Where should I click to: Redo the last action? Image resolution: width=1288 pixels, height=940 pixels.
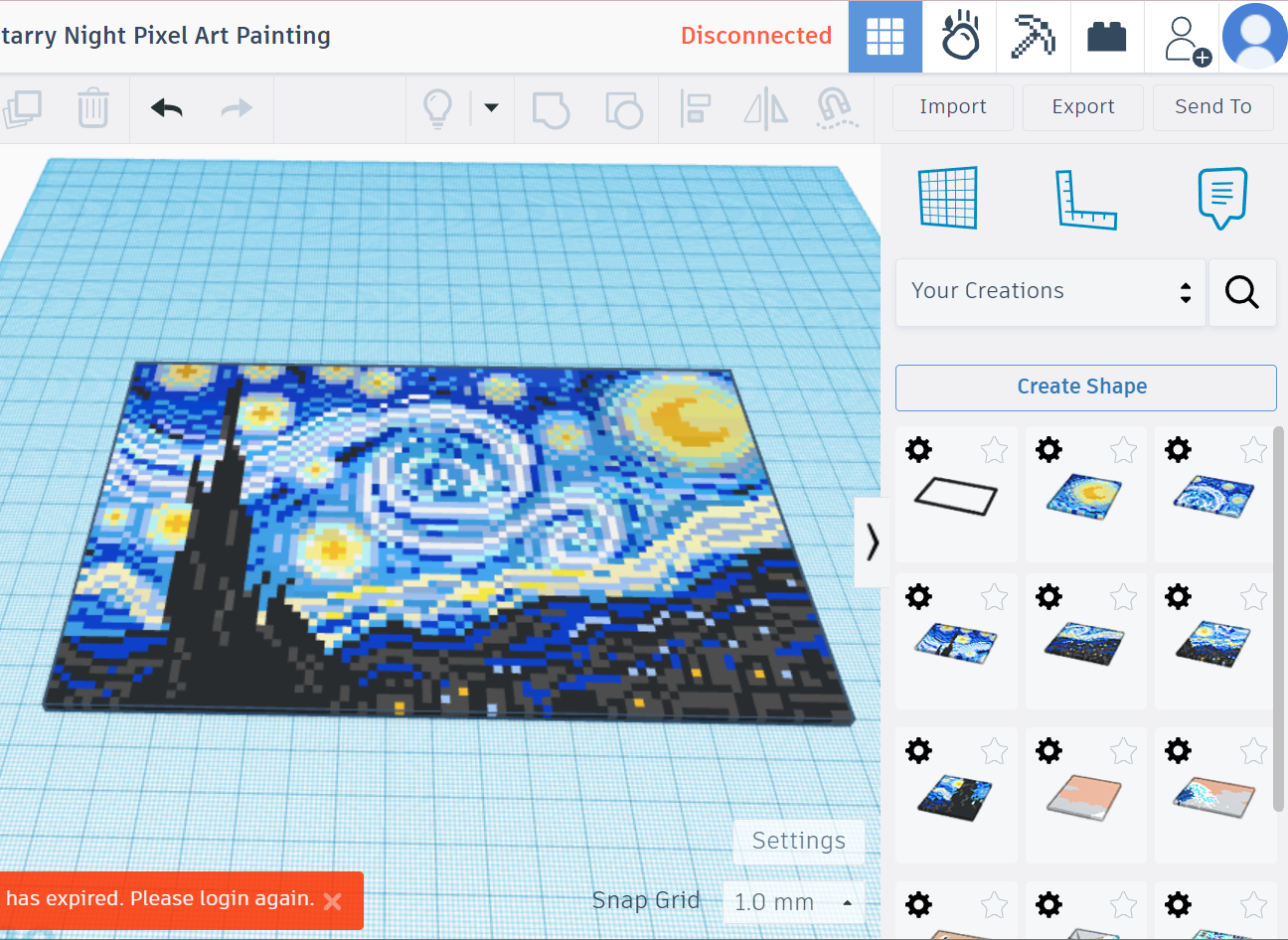[236, 107]
